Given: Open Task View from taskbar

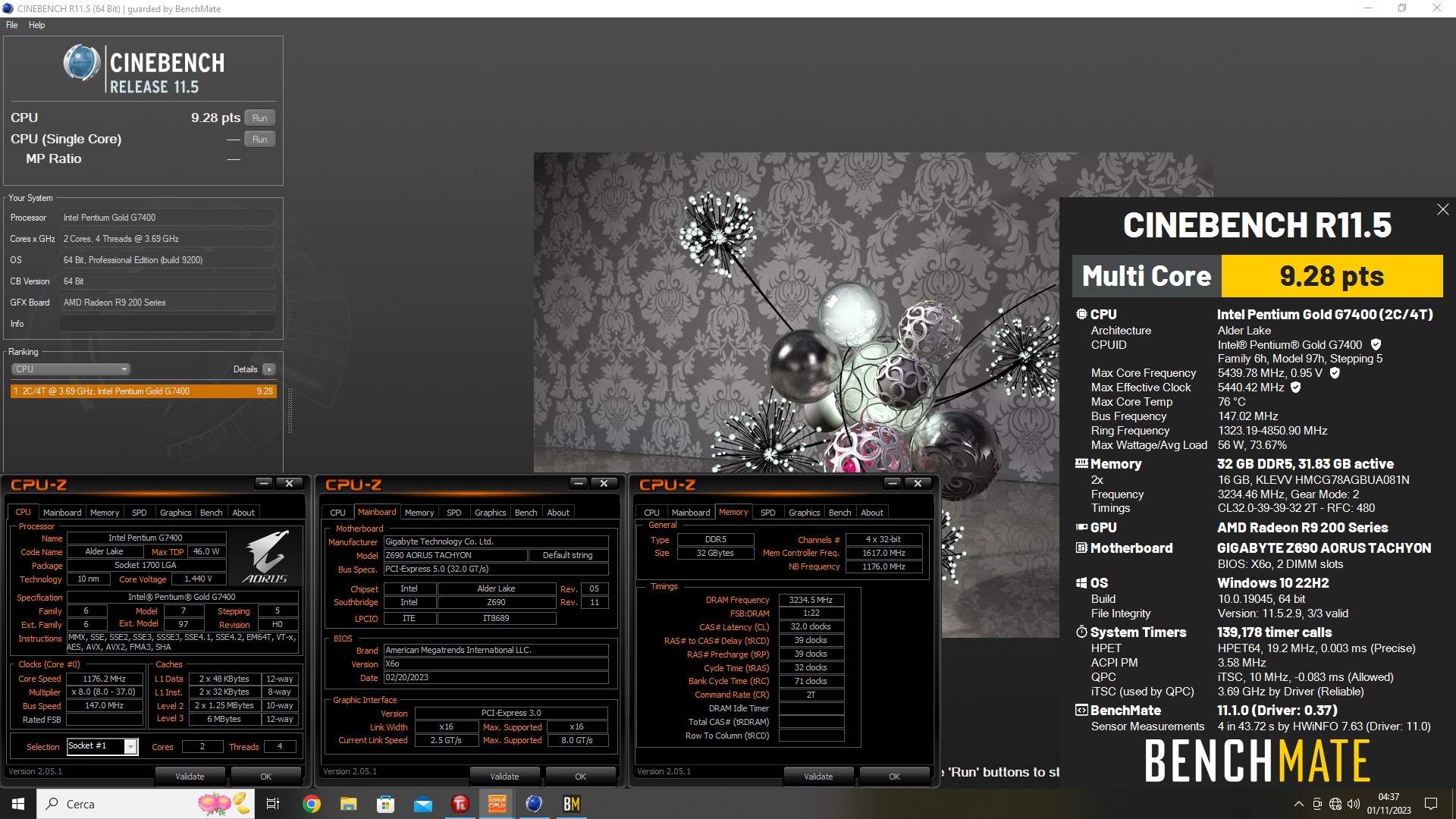Looking at the screenshot, I should [x=273, y=804].
